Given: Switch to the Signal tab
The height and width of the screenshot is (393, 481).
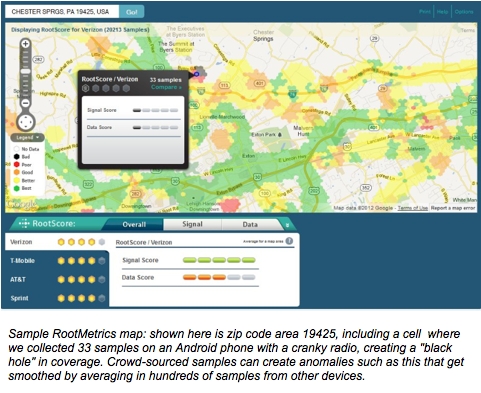Looking at the screenshot, I should [x=192, y=224].
